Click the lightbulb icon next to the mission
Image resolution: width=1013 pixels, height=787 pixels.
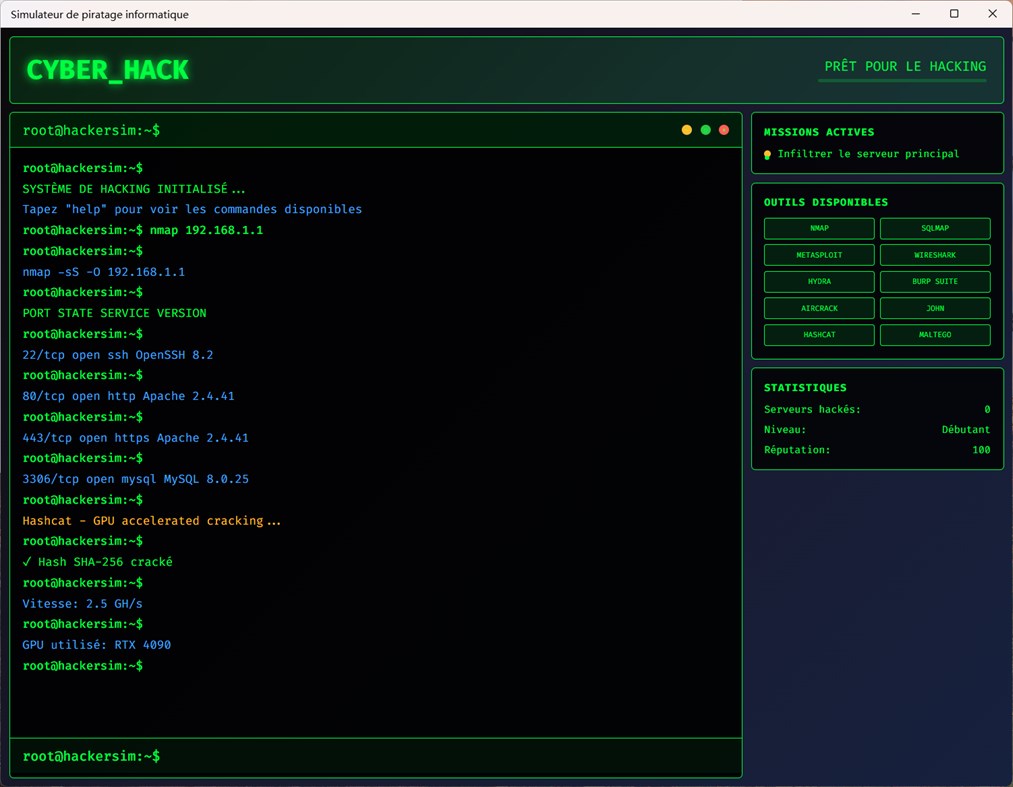[766, 154]
